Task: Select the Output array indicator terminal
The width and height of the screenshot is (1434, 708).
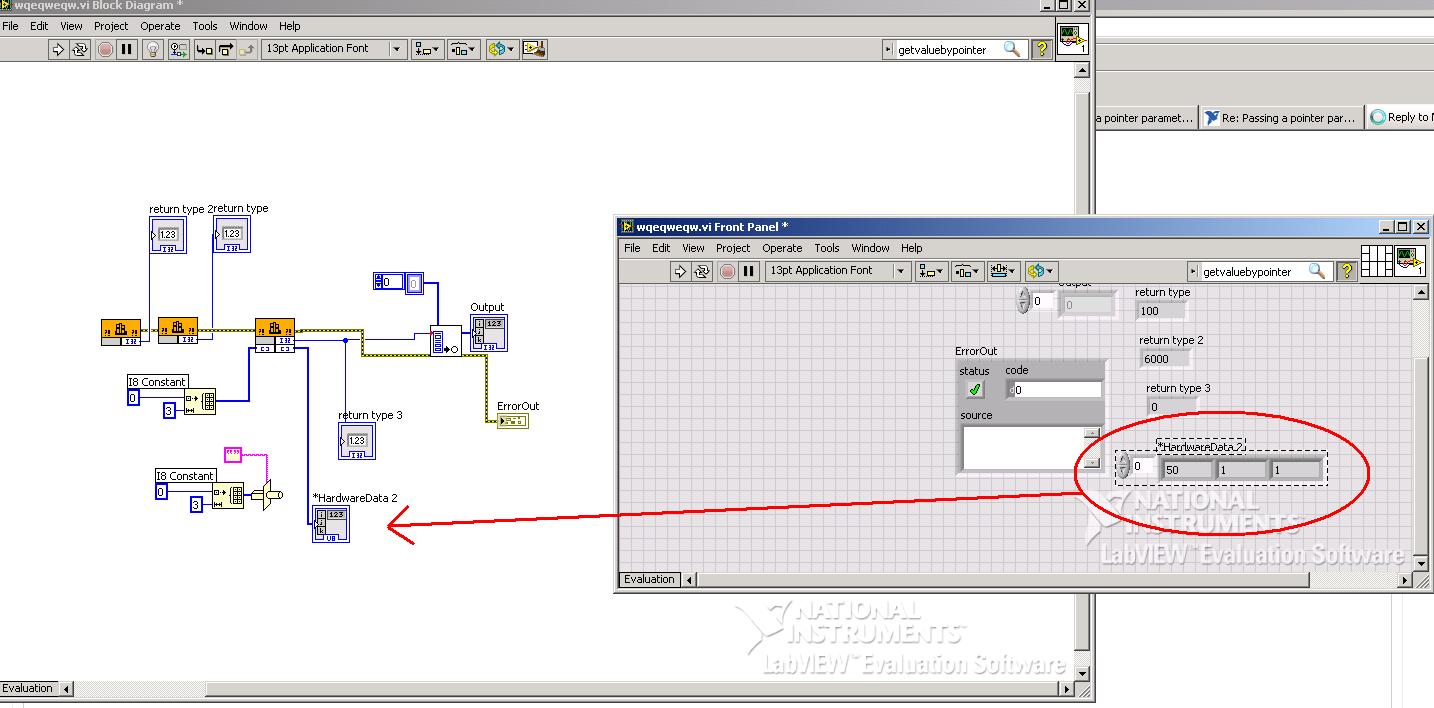Action: (489, 333)
